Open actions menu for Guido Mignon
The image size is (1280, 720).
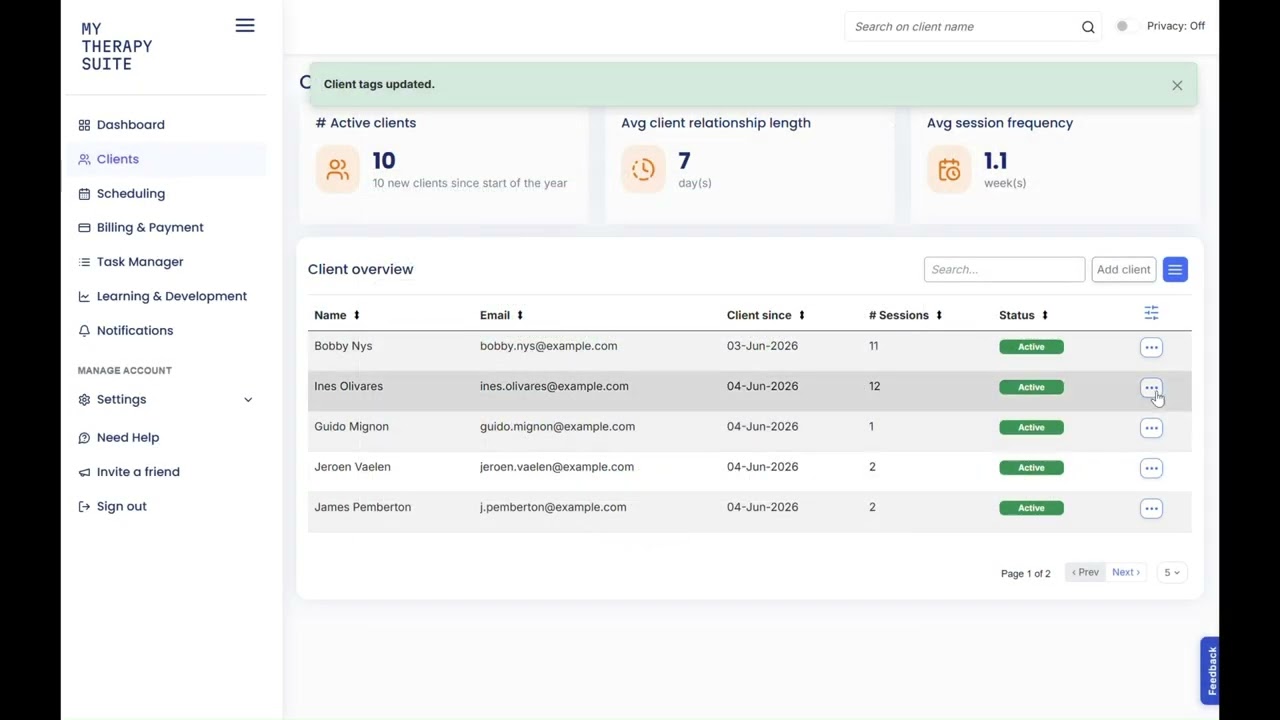coord(1151,428)
